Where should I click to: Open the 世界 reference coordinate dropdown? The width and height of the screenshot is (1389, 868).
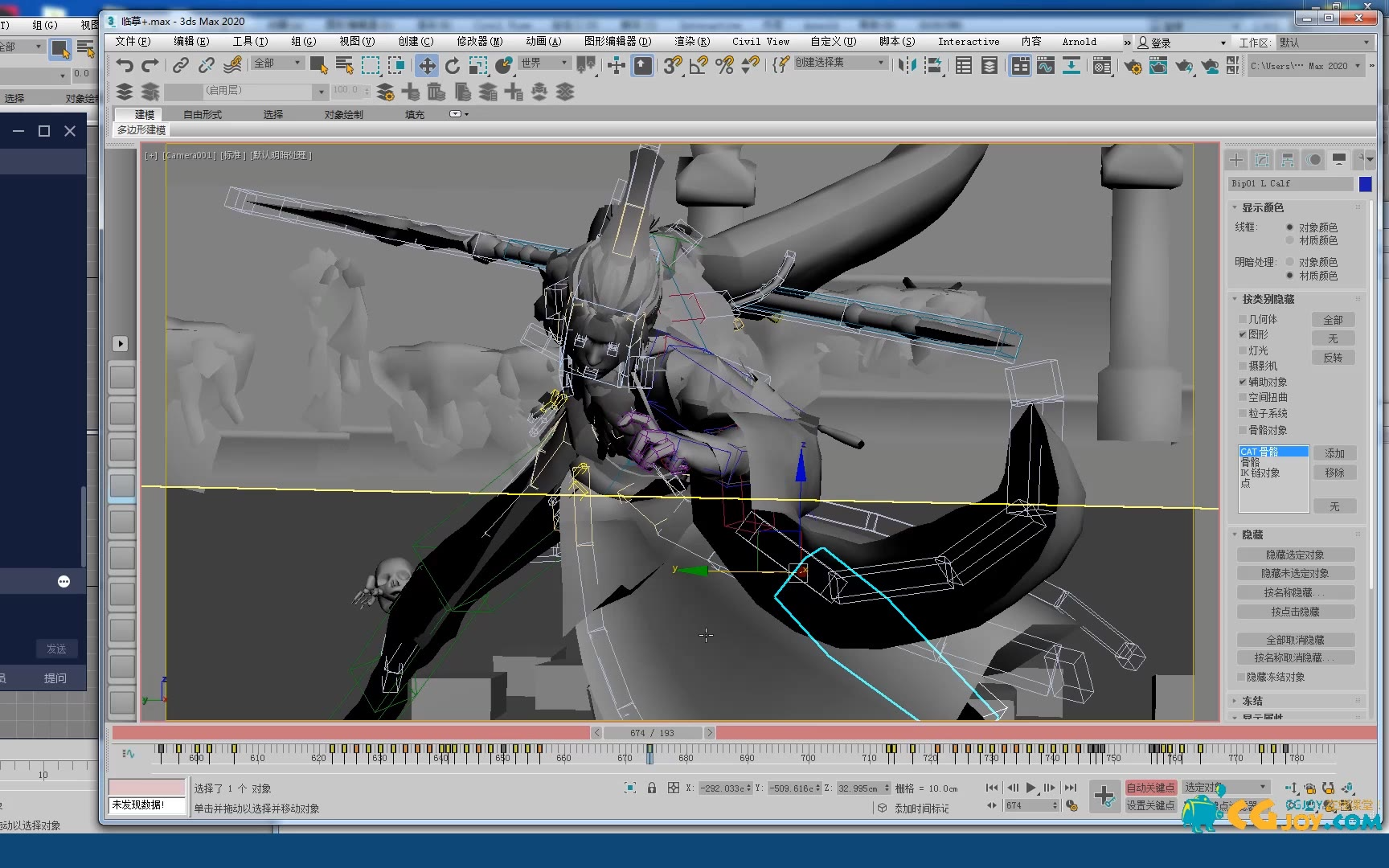coord(543,63)
